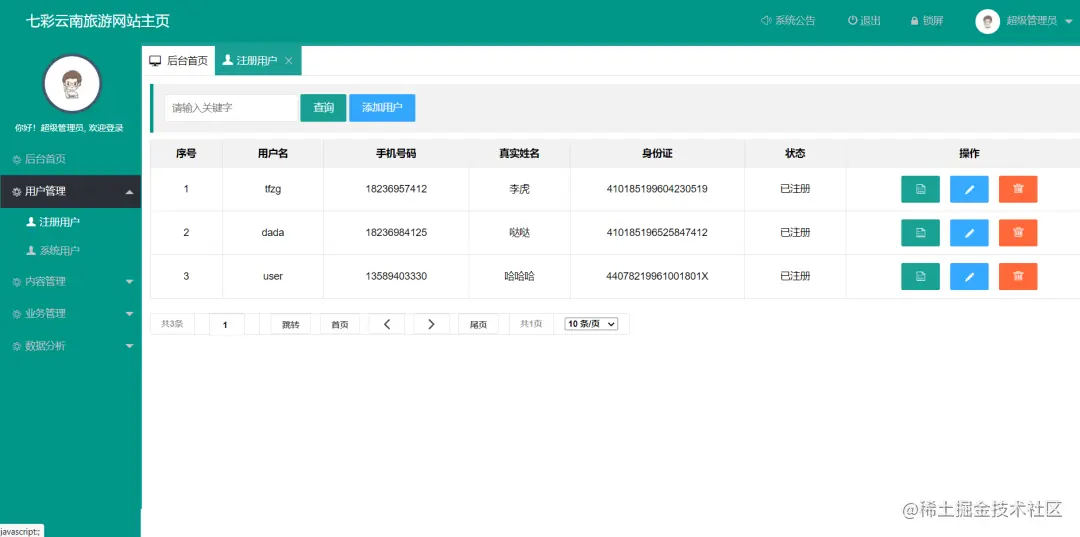
Task: Click the 序号 column header
Action: (x=186, y=154)
